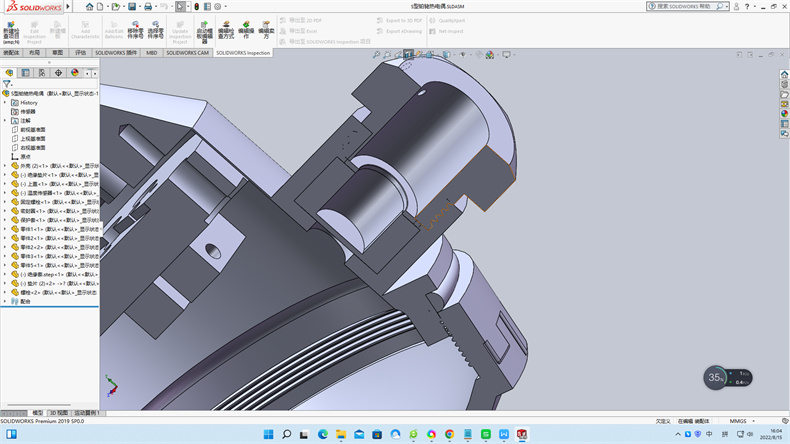Image resolution: width=790 pixels, height=444 pixels.
Task: Open the ConfigurationManager tab icon
Action: 42,73
